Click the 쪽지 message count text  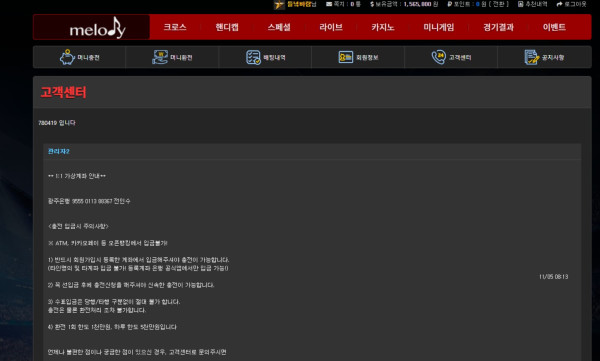tap(347, 4)
